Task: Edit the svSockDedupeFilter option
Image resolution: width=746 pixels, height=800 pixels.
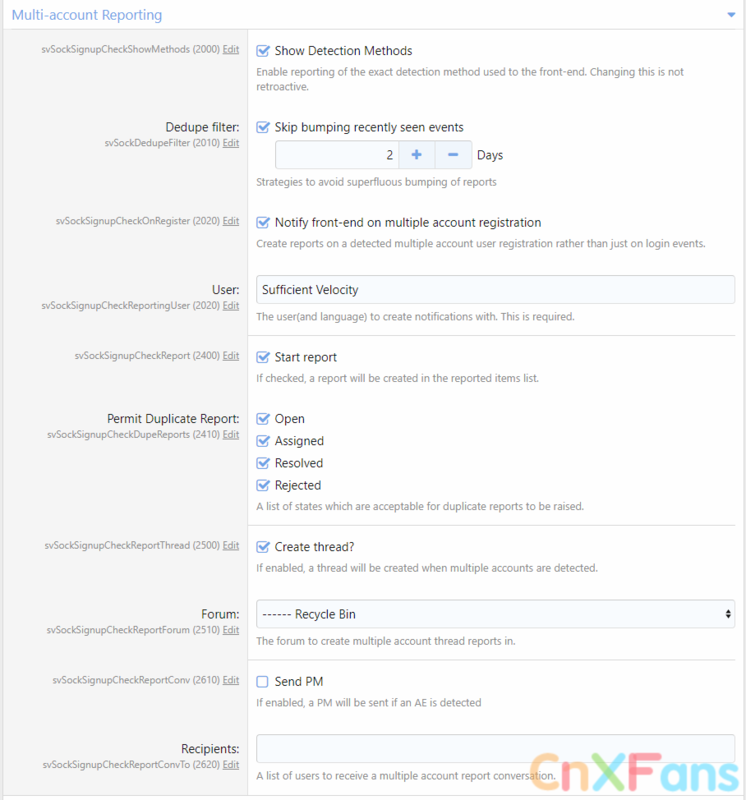Action: (231, 143)
